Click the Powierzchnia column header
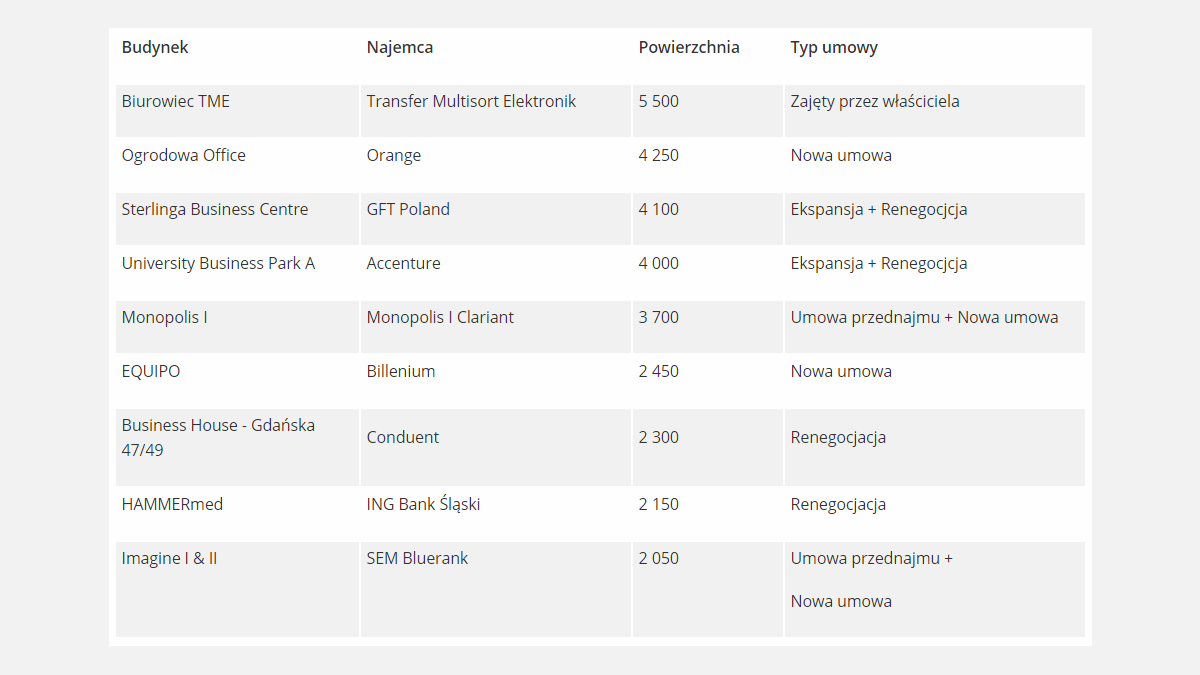The width and height of the screenshot is (1200, 675). pyautogui.click(x=689, y=47)
